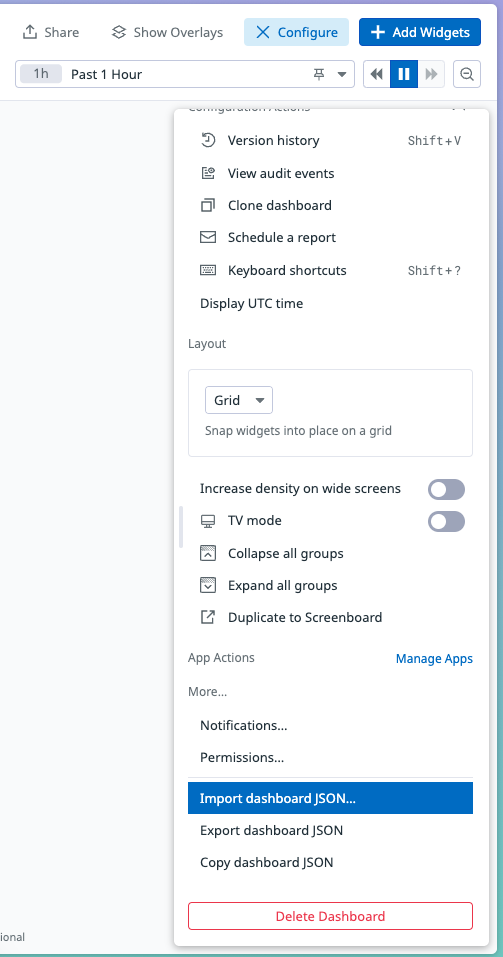This screenshot has width=503, height=957.
Task: Open the Grid layout dropdown
Action: click(239, 400)
